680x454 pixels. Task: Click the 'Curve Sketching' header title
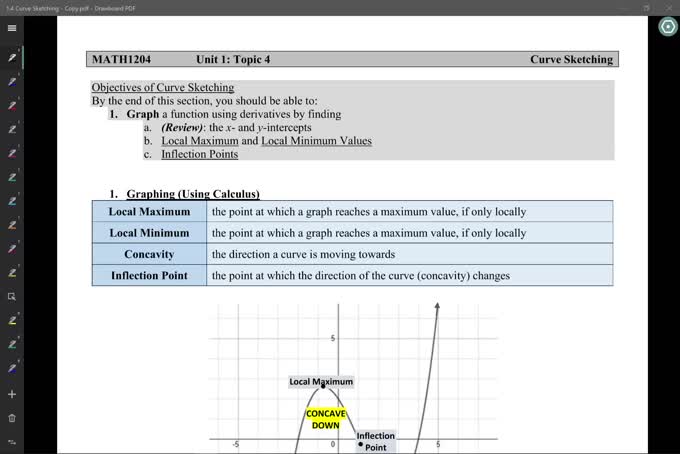[571, 59]
